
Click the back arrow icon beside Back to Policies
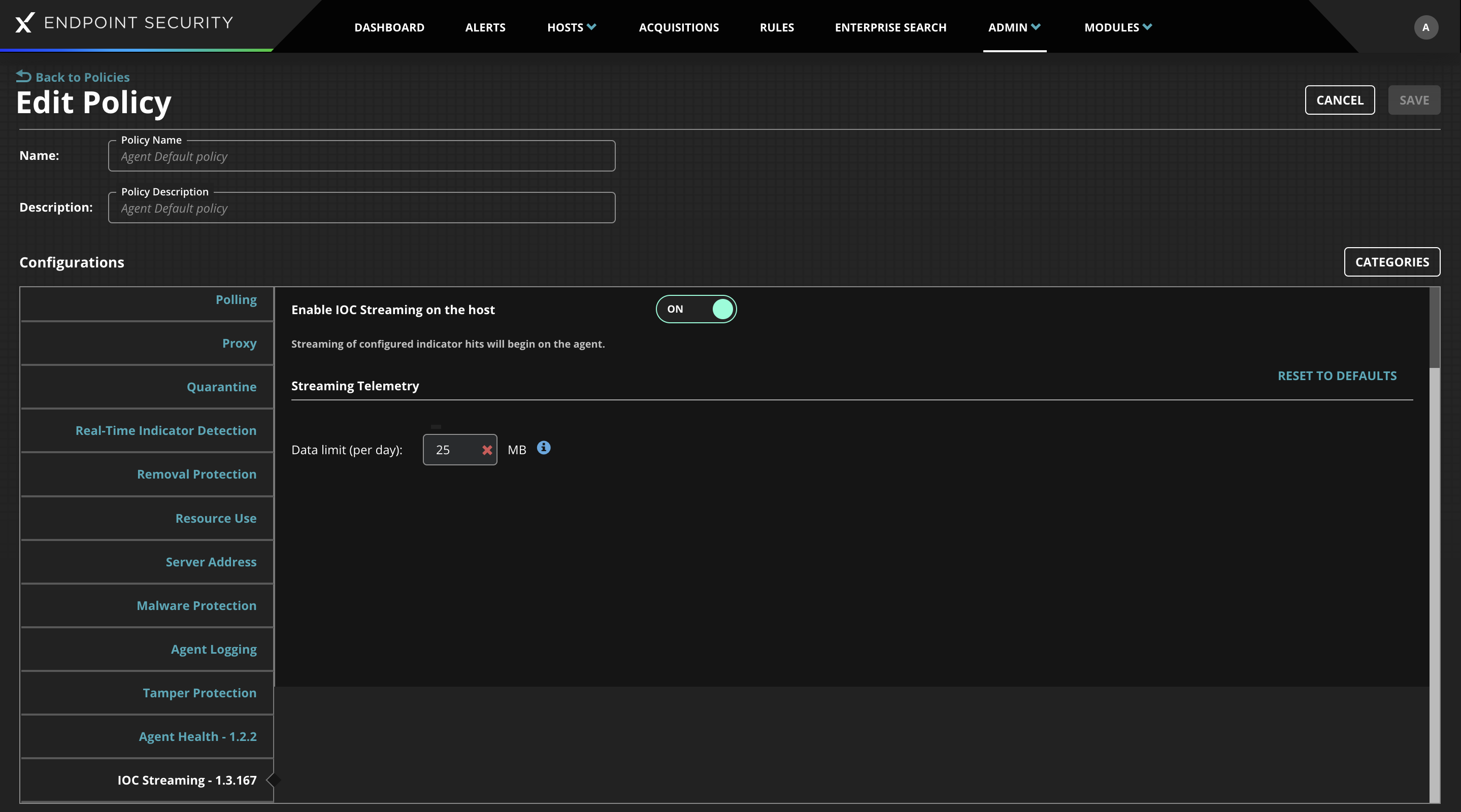click(23, 76)
